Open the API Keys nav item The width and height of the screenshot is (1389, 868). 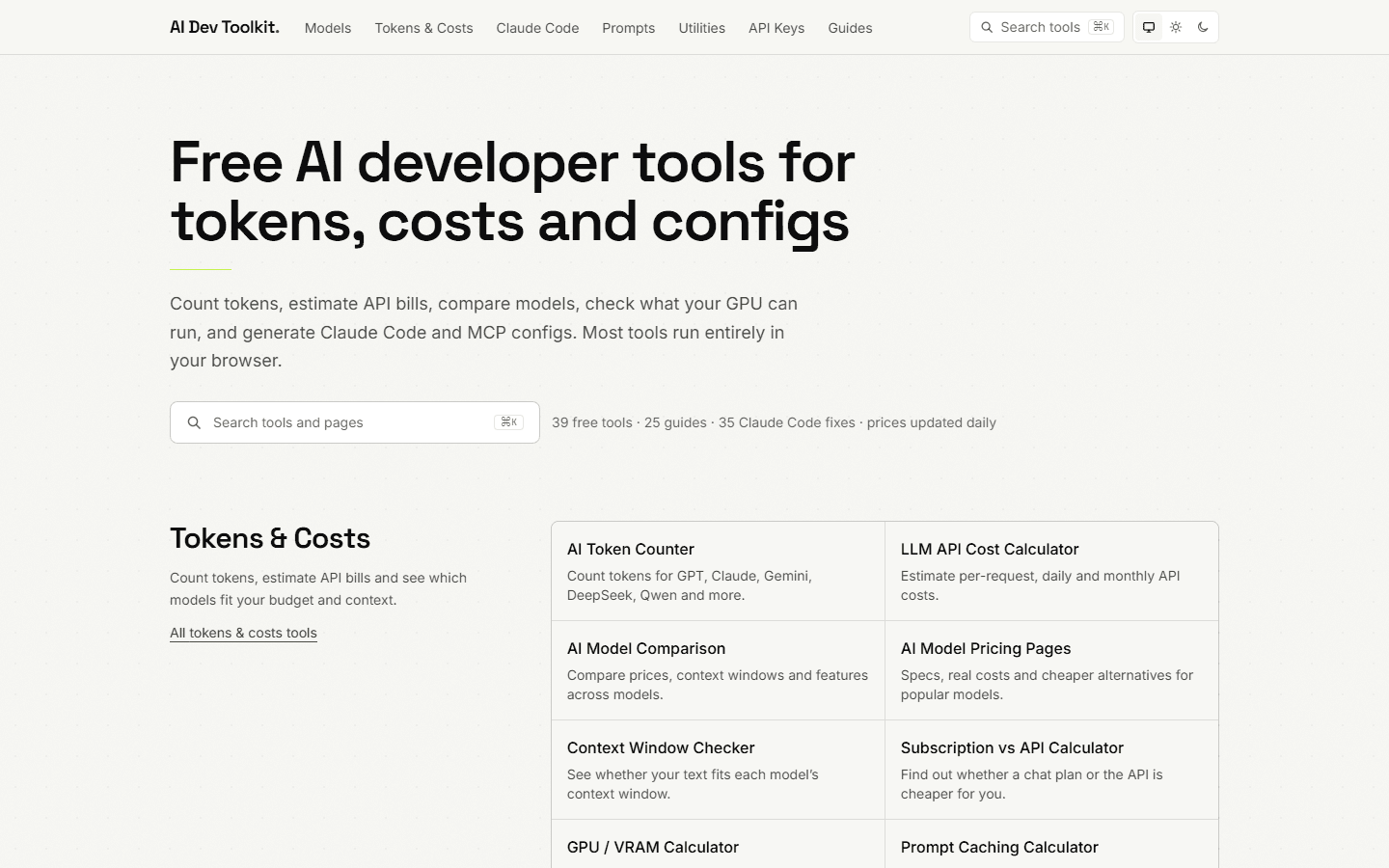[776, 28]
